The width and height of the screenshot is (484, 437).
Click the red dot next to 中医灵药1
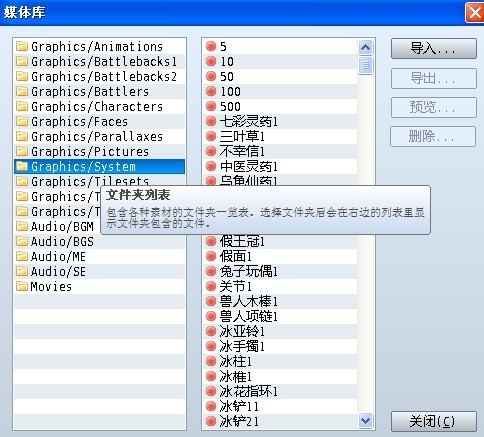coord(211,166)
